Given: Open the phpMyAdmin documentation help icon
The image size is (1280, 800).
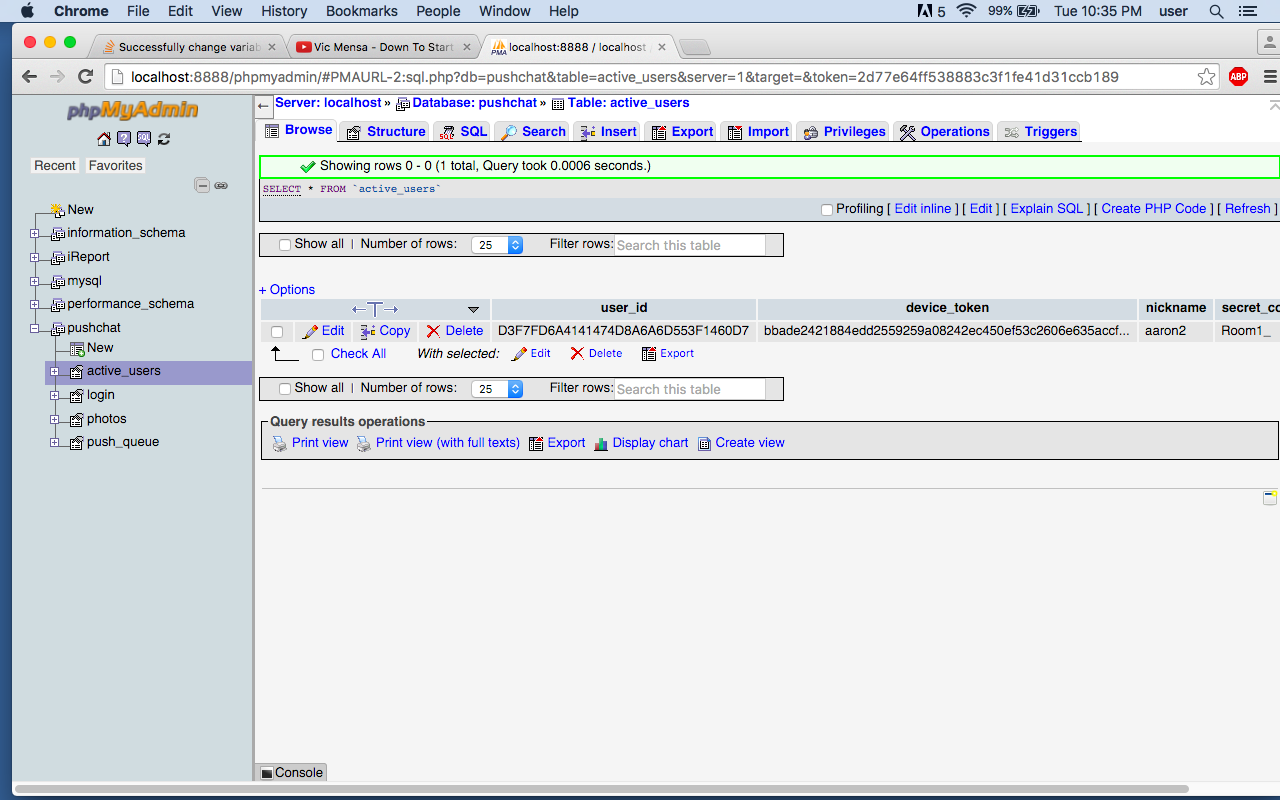Looking at the screenshot, I should tap(124, 139).
